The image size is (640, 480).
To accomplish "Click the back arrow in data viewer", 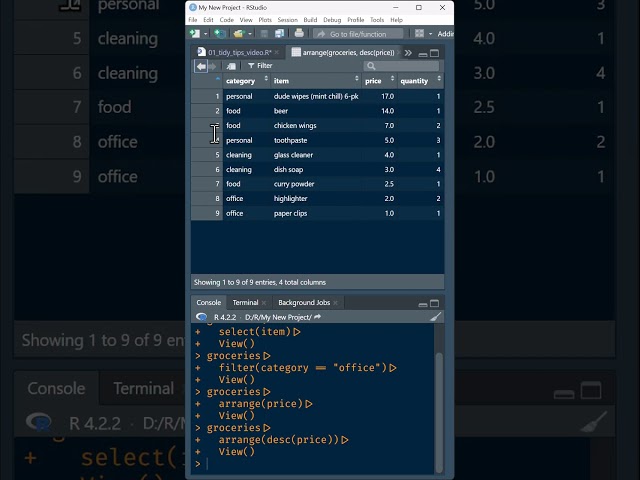I will pyautogui.click(x=201, y=66).
